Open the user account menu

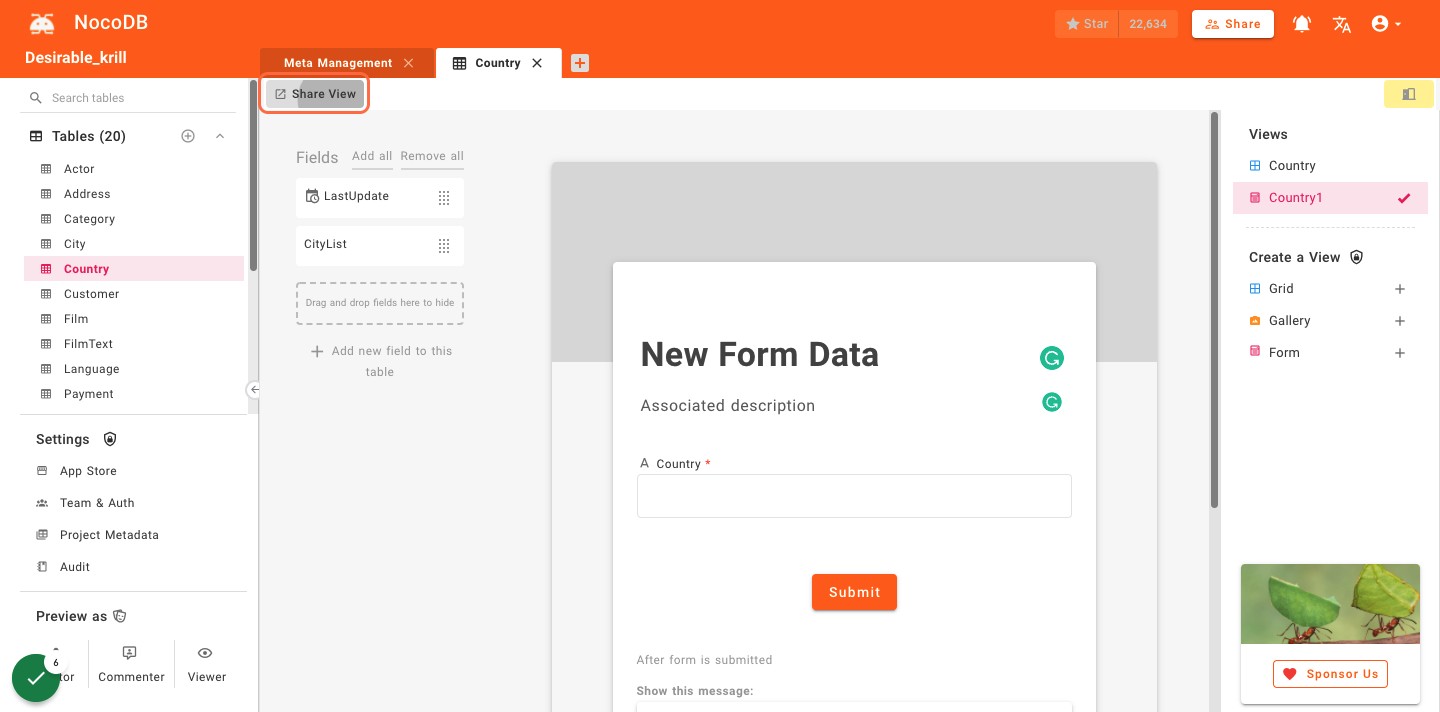(x=1386, y=24)
